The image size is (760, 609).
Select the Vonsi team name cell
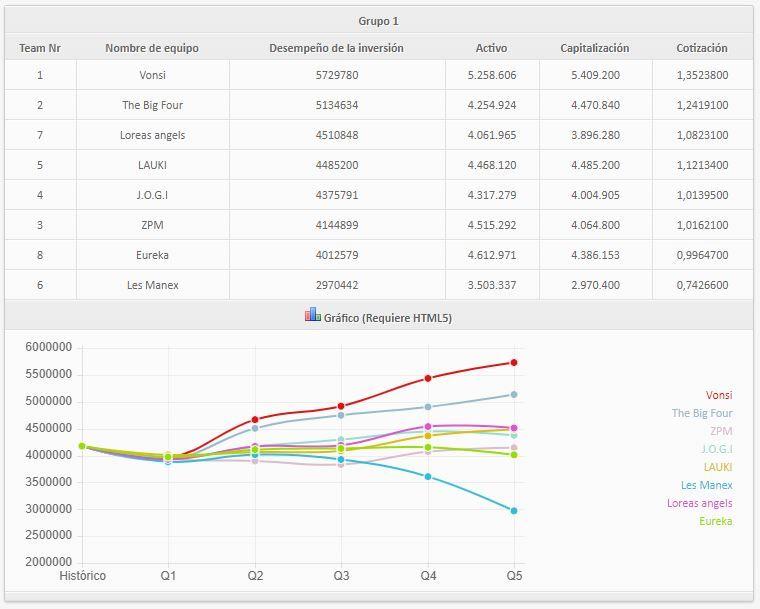[152, 75]
